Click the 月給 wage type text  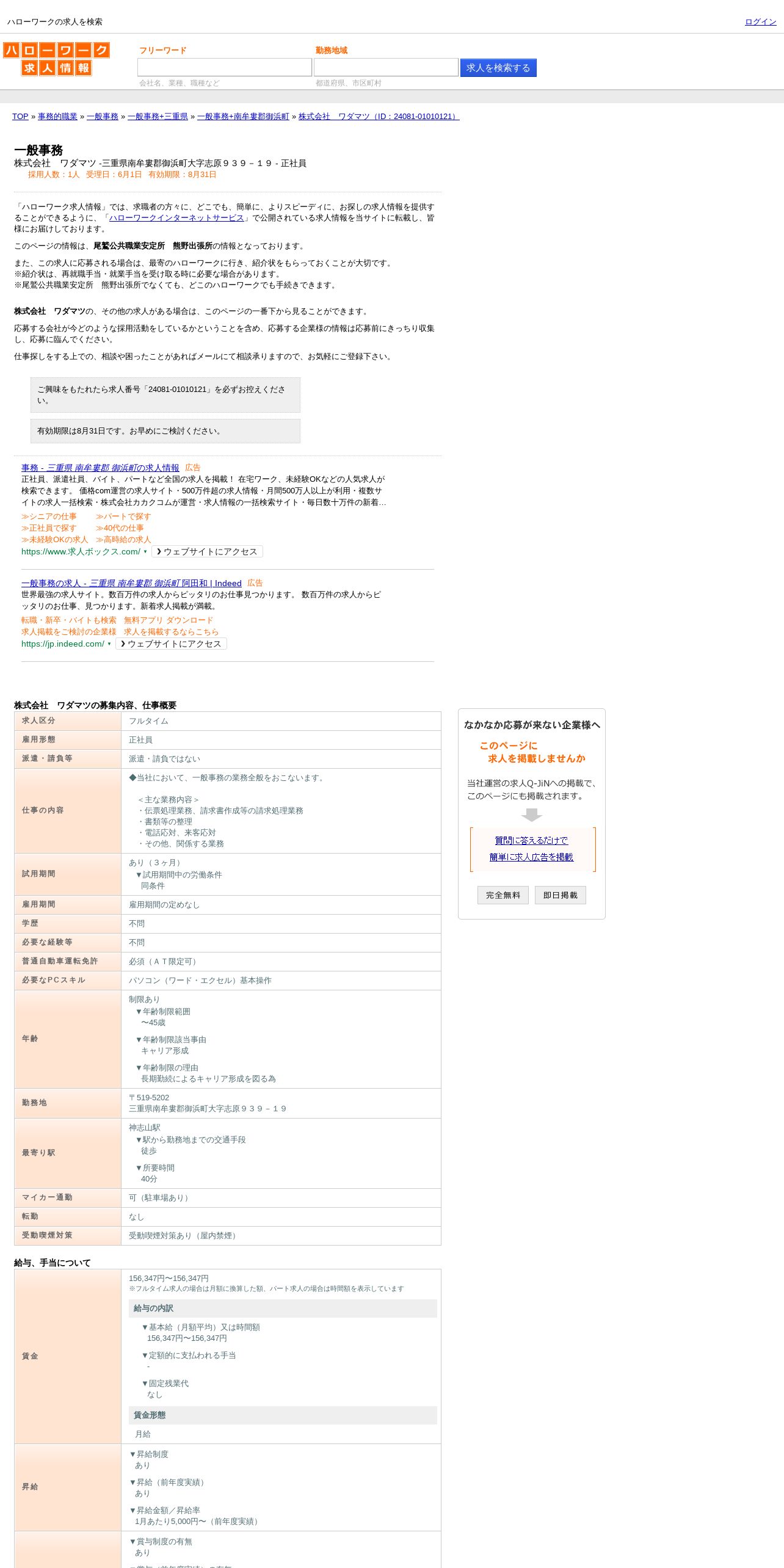143,1434
